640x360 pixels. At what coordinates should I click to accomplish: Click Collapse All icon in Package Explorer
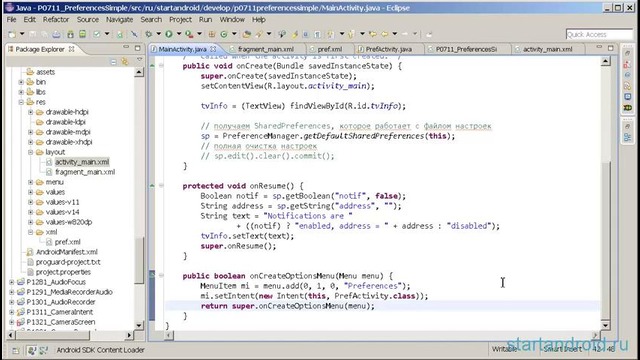[113, 62]
